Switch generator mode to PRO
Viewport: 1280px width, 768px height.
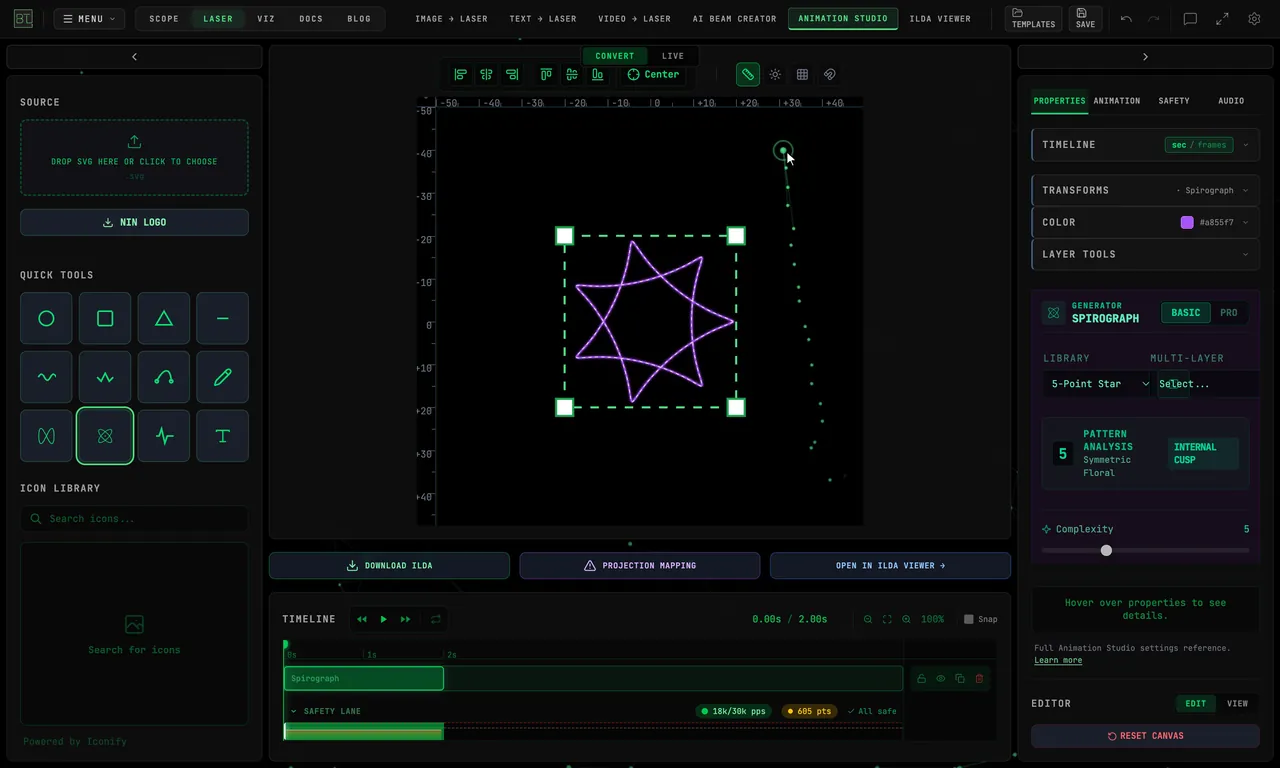[x=1229, y=313]
